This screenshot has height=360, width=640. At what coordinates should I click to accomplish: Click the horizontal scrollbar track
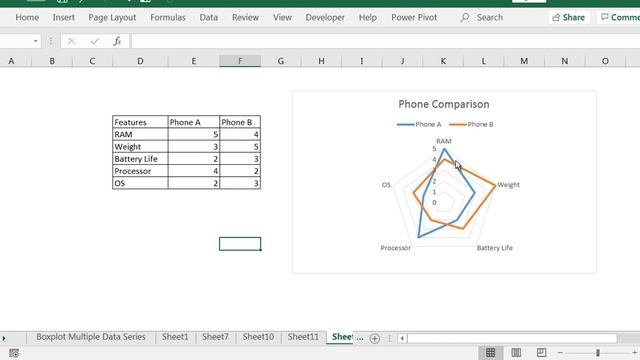(512, 338)
